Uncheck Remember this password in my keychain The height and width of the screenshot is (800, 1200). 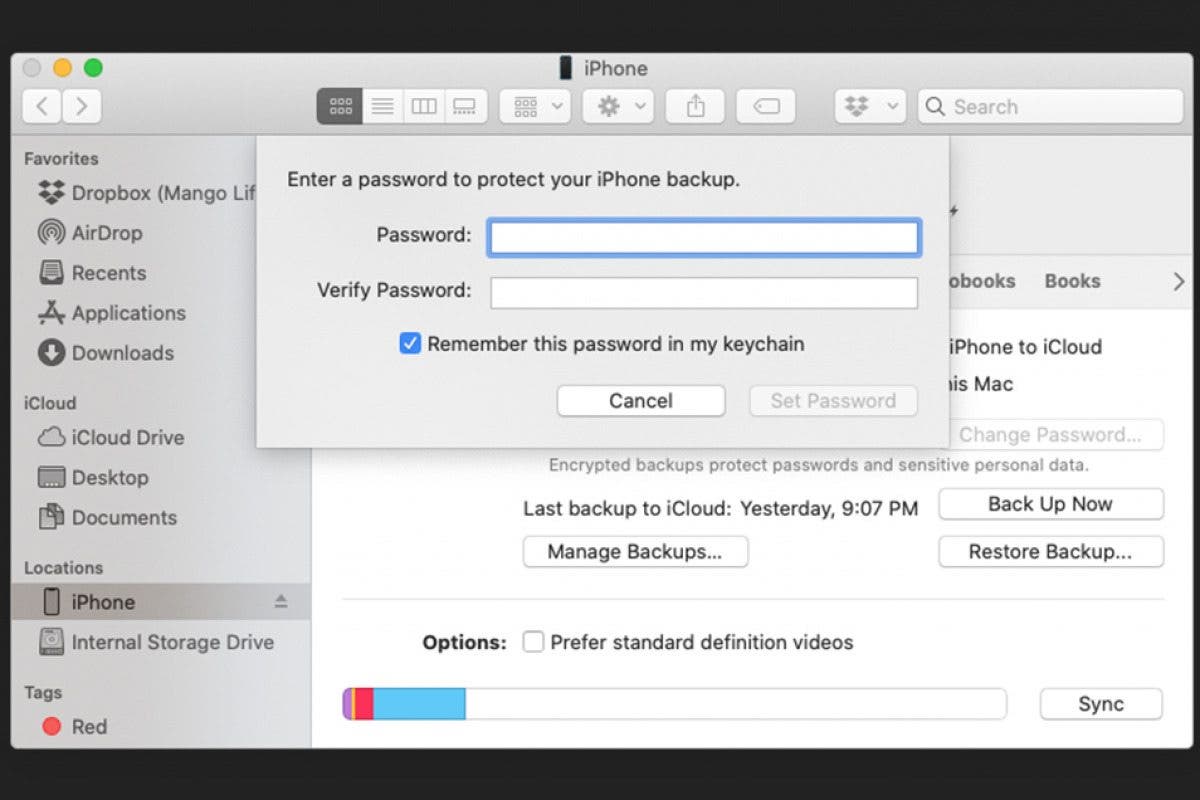pyautogui.click(x=410, y=343)
